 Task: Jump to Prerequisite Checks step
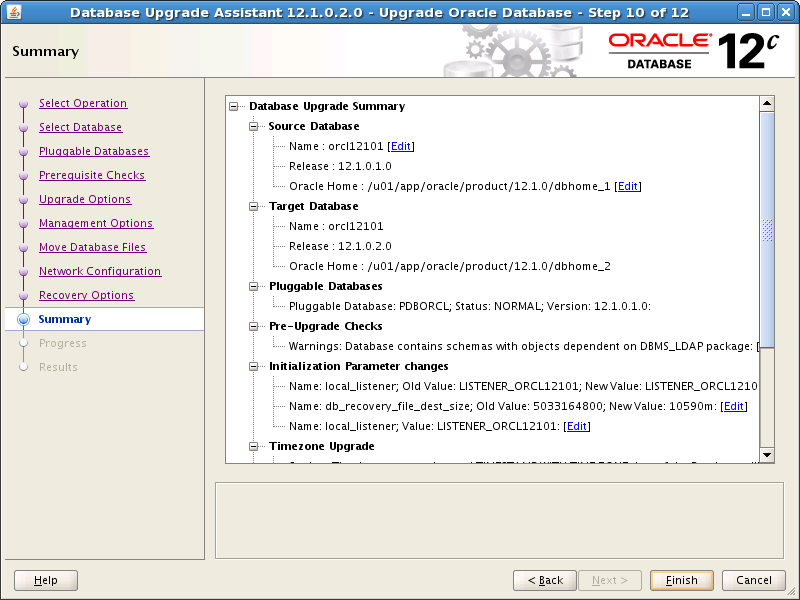point(92,175)
